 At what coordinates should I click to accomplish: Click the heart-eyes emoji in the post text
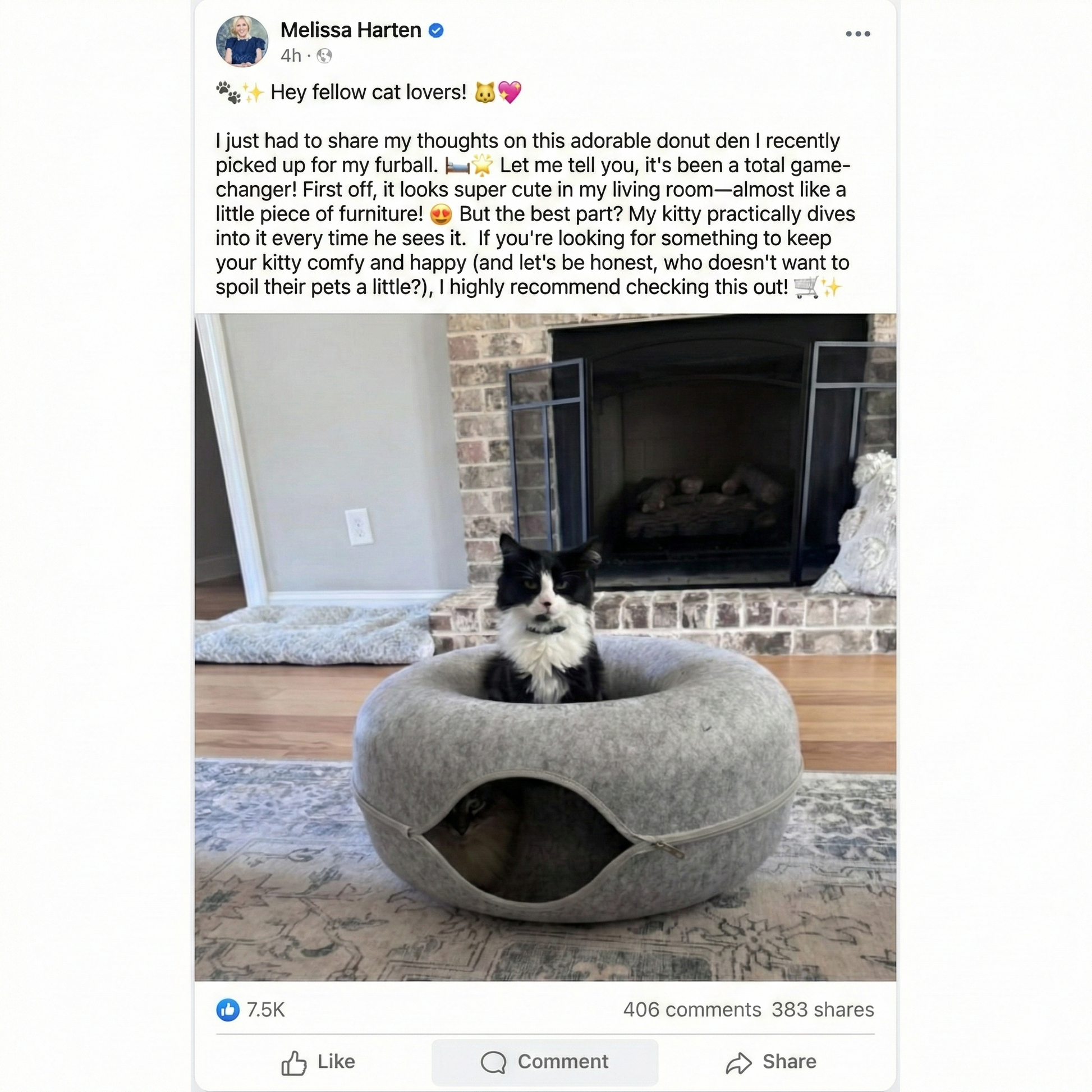tap(441, 215)
